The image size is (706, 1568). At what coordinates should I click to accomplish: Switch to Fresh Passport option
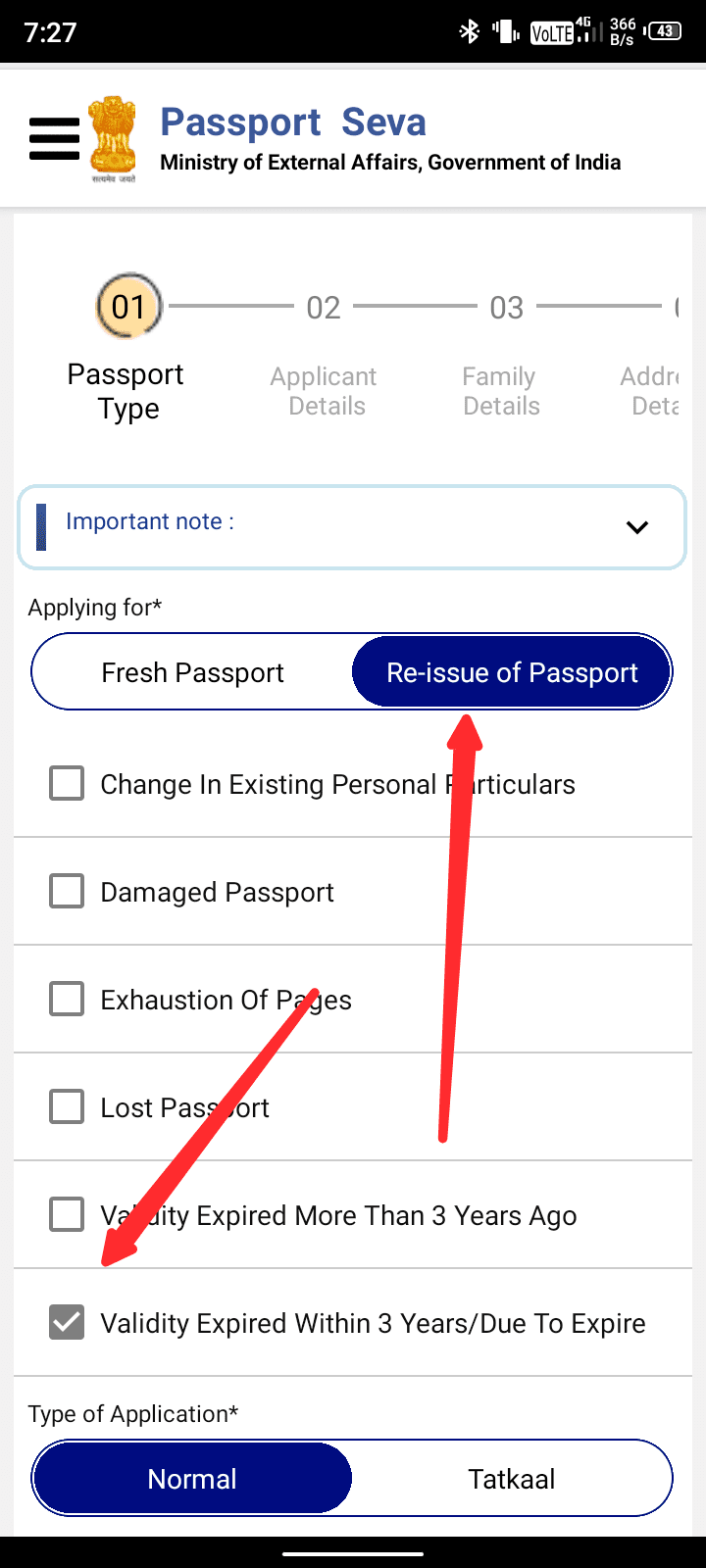[x=193, y=673]
